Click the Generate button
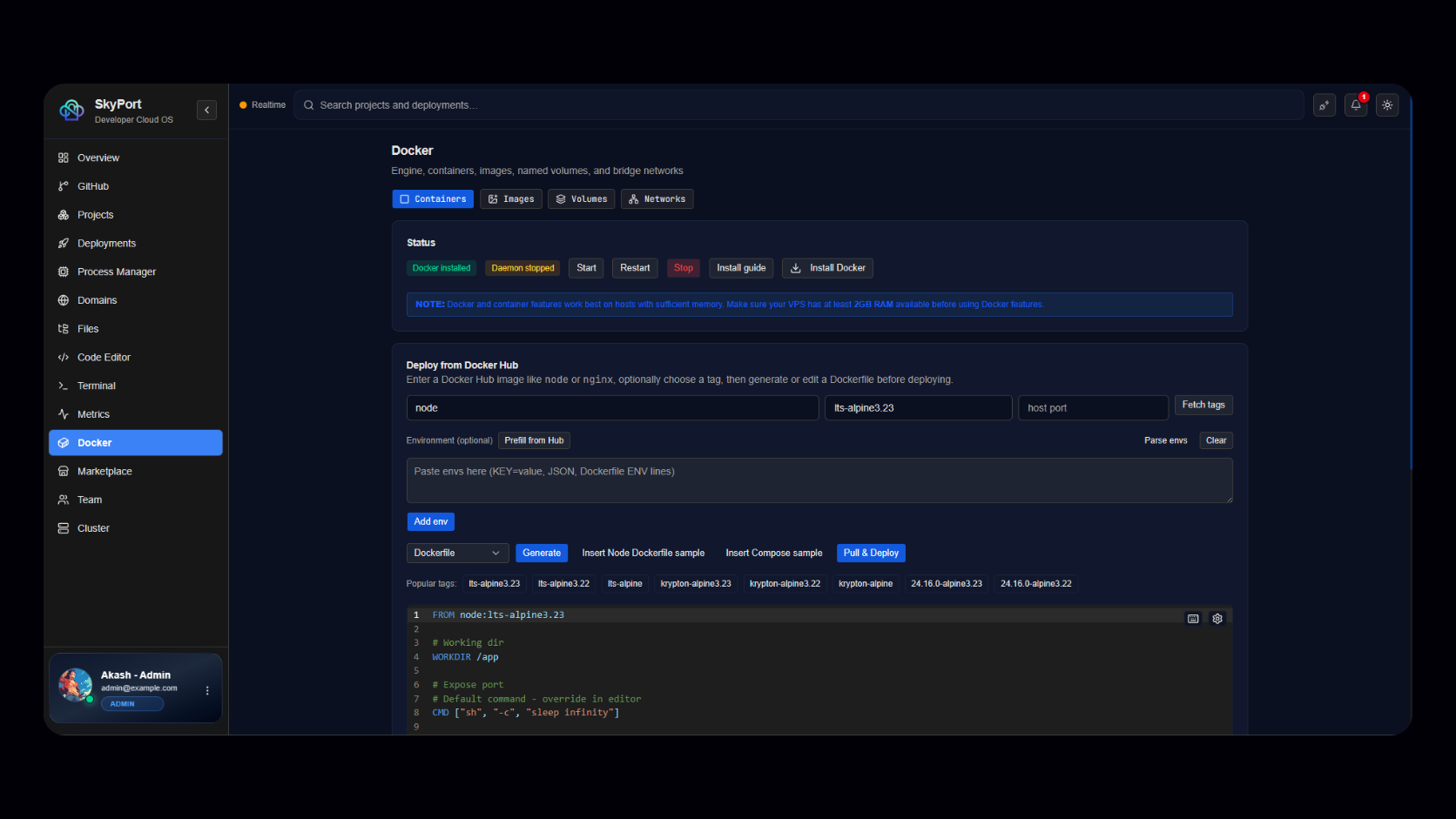The height and width of the screenshot is (819, 1456). [542, 554]
